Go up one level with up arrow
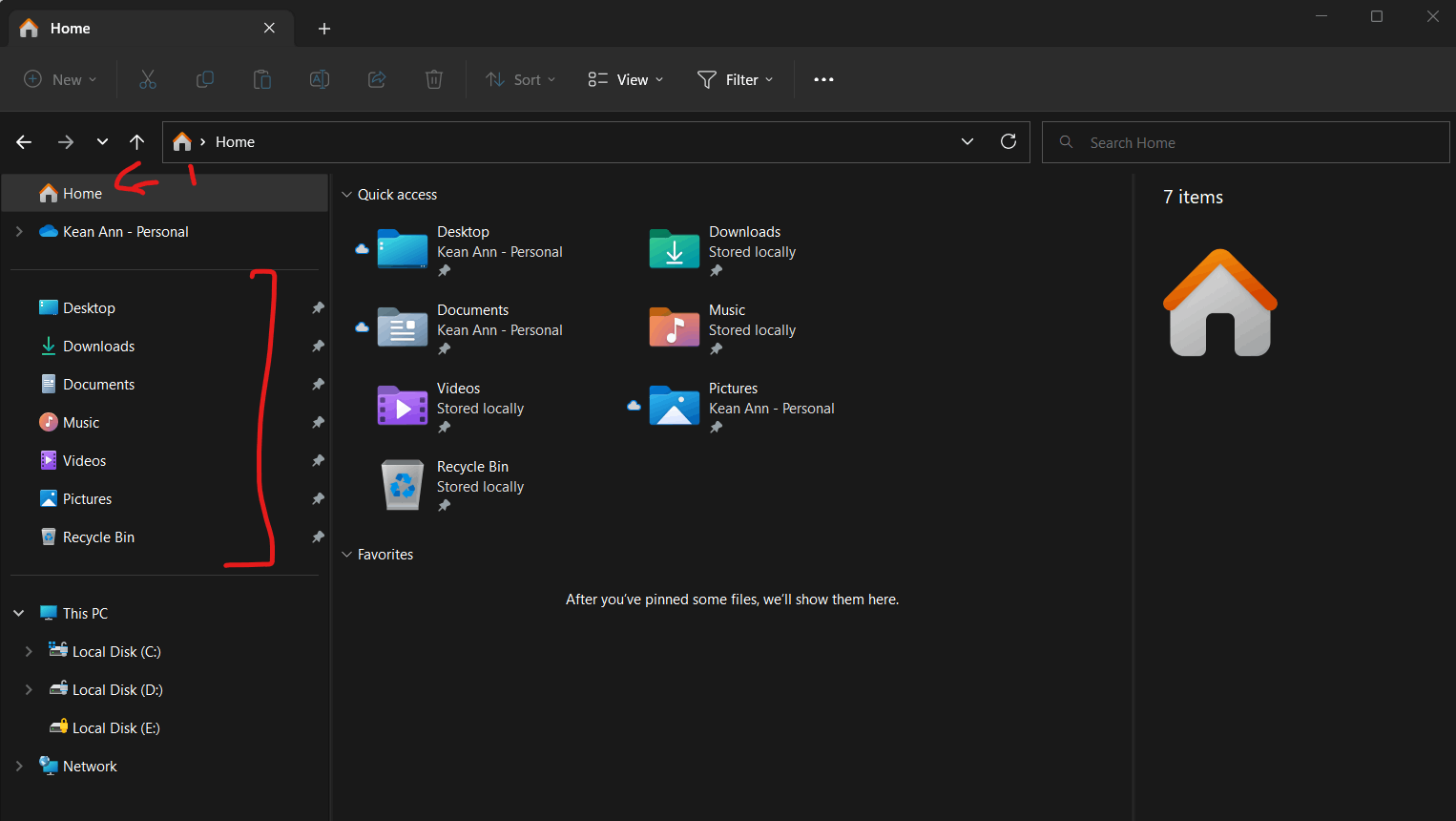Viewport: 1456px width, 821px height. (137, 142)
